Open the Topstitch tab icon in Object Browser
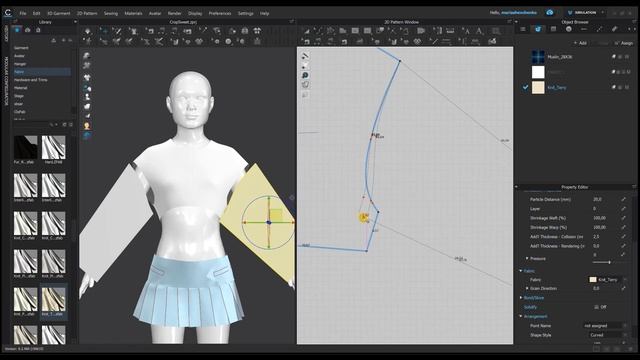This screenshot has width=640, height=360. pyautogui.click(x=599, y=29)
